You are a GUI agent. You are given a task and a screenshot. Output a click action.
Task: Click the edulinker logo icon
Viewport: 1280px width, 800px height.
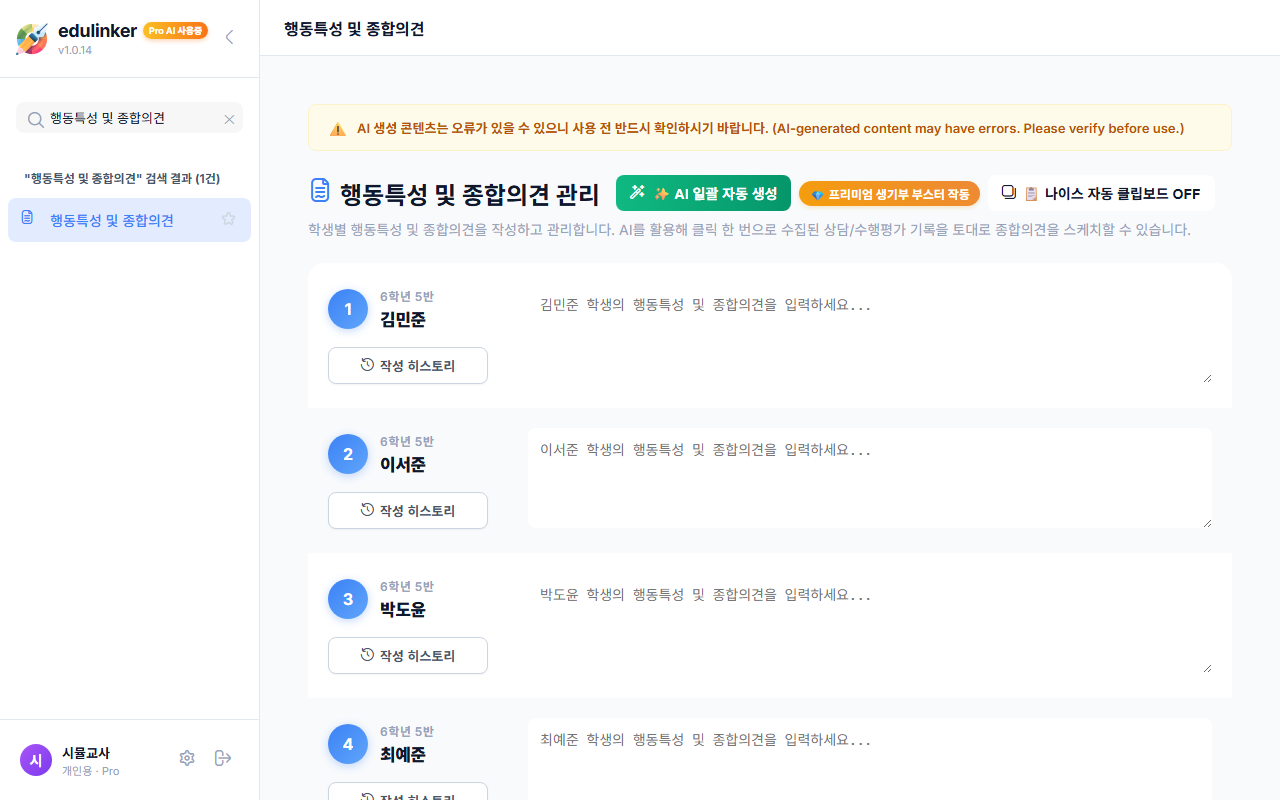[x=32, y=38]
